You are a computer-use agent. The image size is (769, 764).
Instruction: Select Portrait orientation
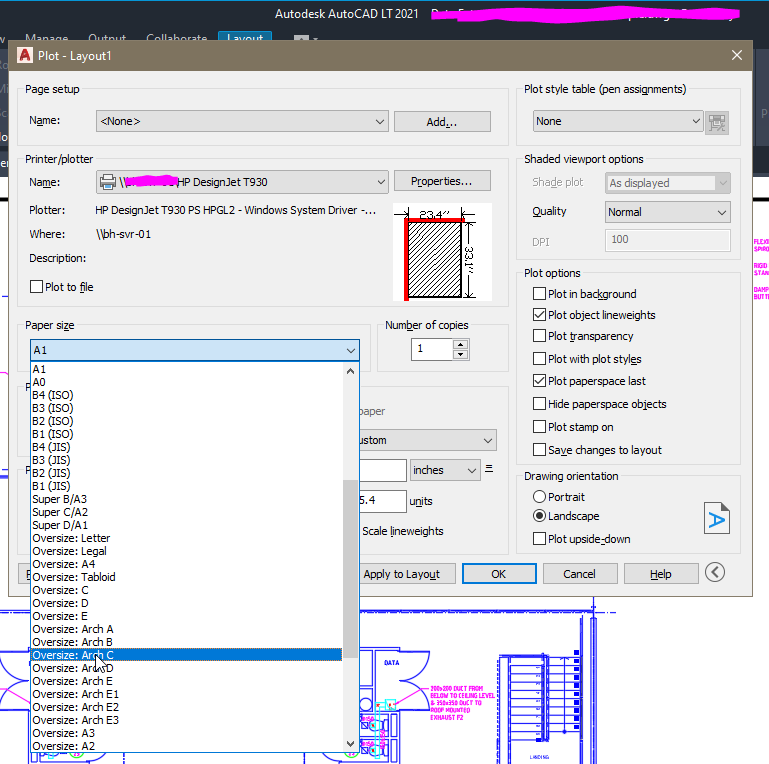coord(539,497)
